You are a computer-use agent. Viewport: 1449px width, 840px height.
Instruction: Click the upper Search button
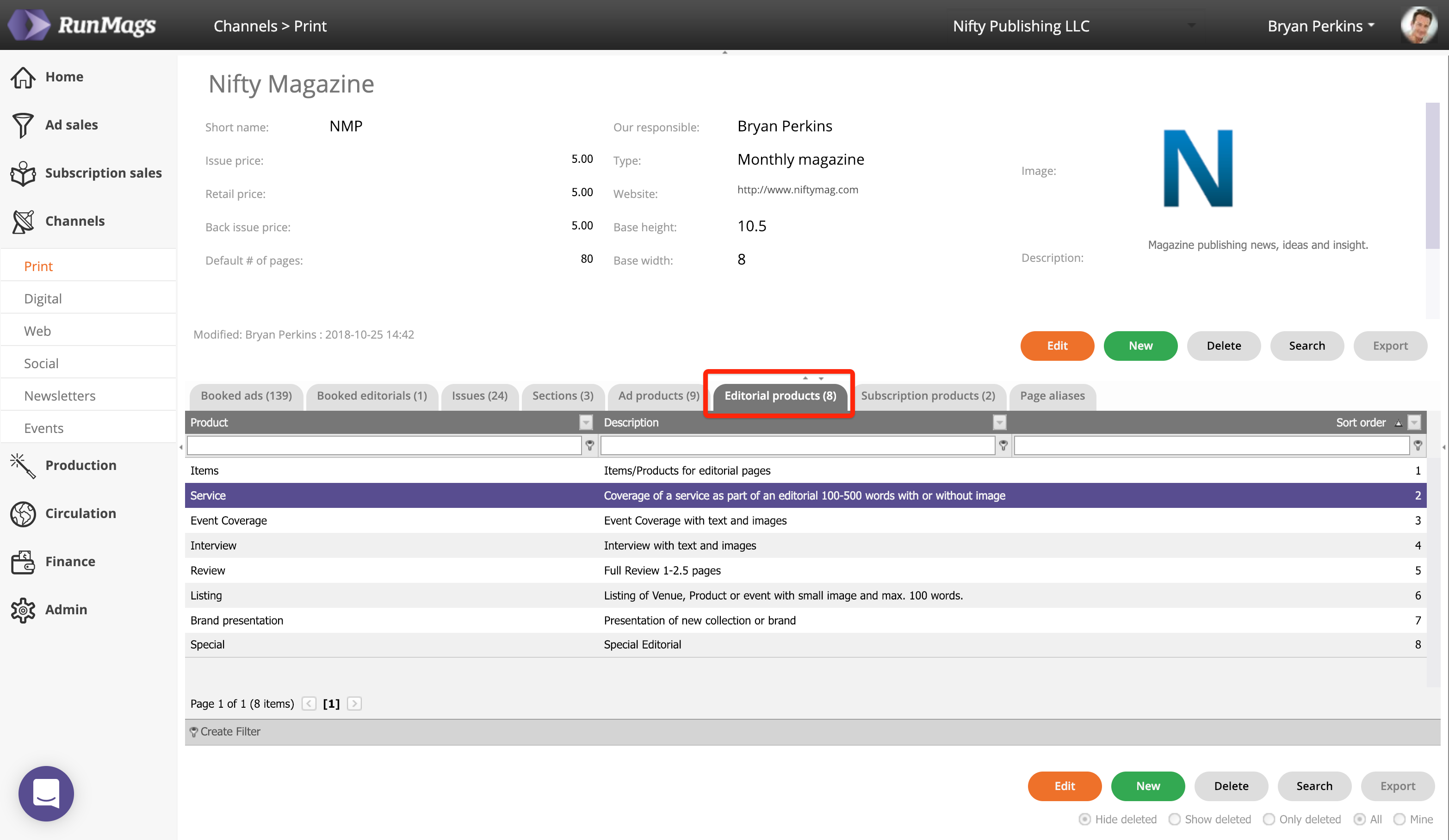(x=1307, y=346)
